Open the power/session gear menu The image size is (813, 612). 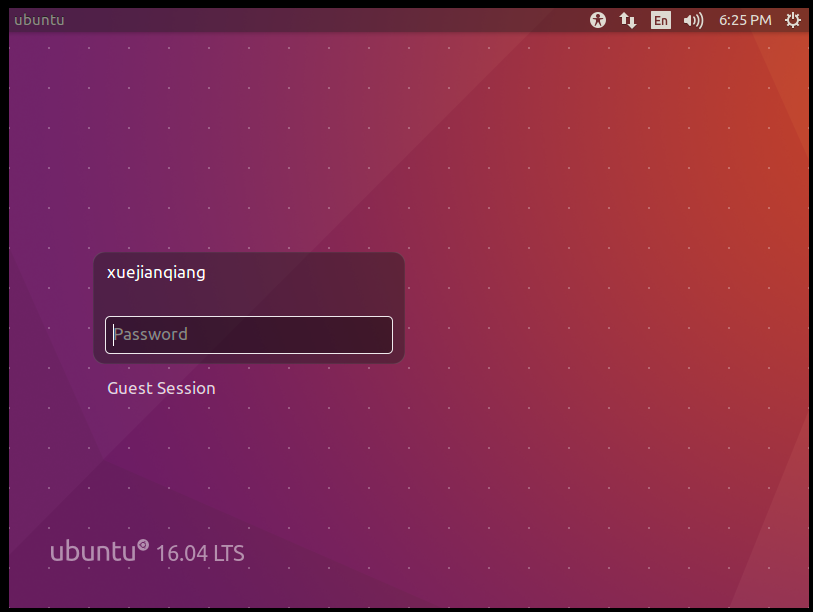tap(793, 20)
